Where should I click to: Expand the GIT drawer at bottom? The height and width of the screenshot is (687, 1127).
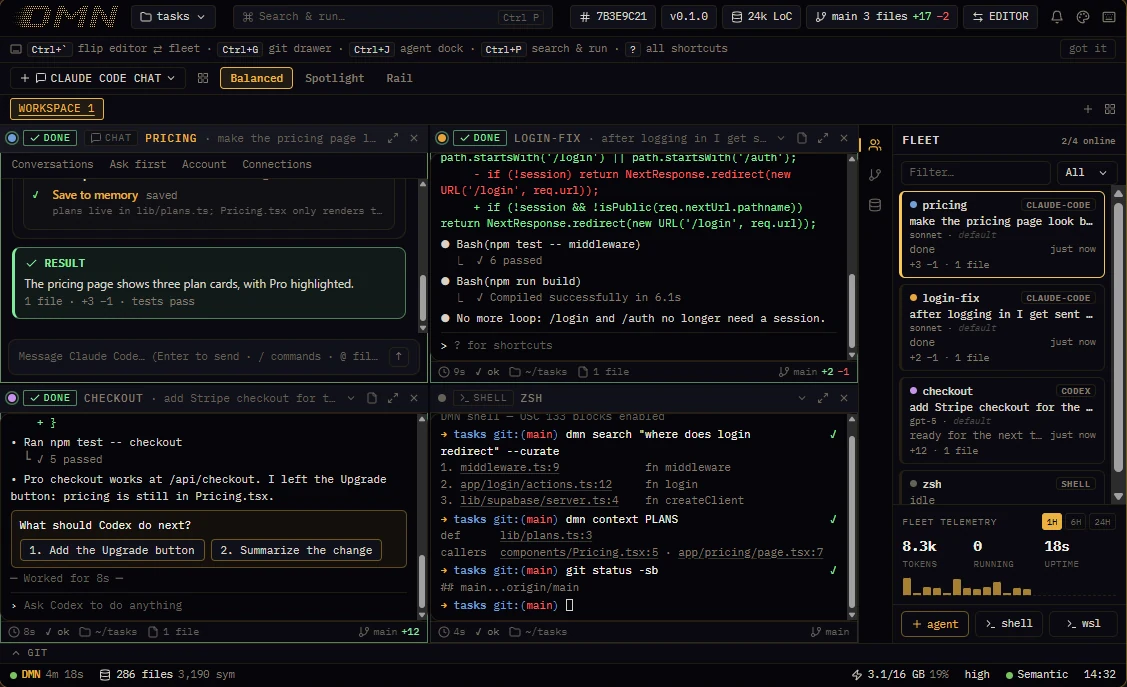[29, 653]
